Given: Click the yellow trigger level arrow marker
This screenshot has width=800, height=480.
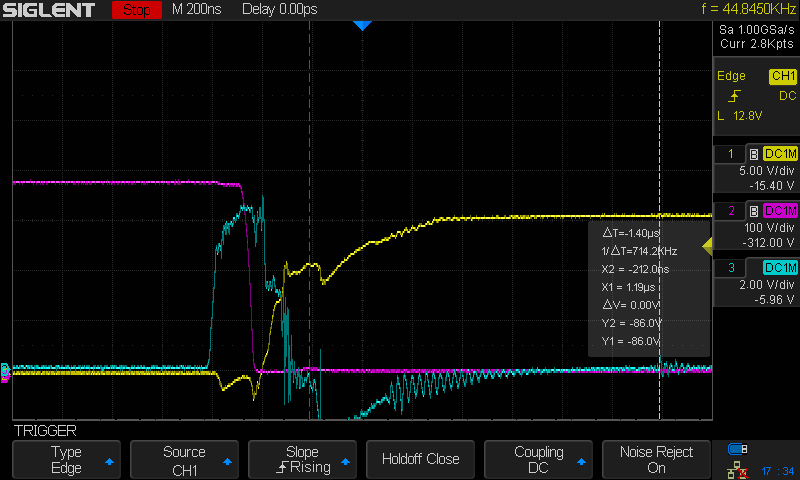Looking at the screenshot, I should coord(707,246).
